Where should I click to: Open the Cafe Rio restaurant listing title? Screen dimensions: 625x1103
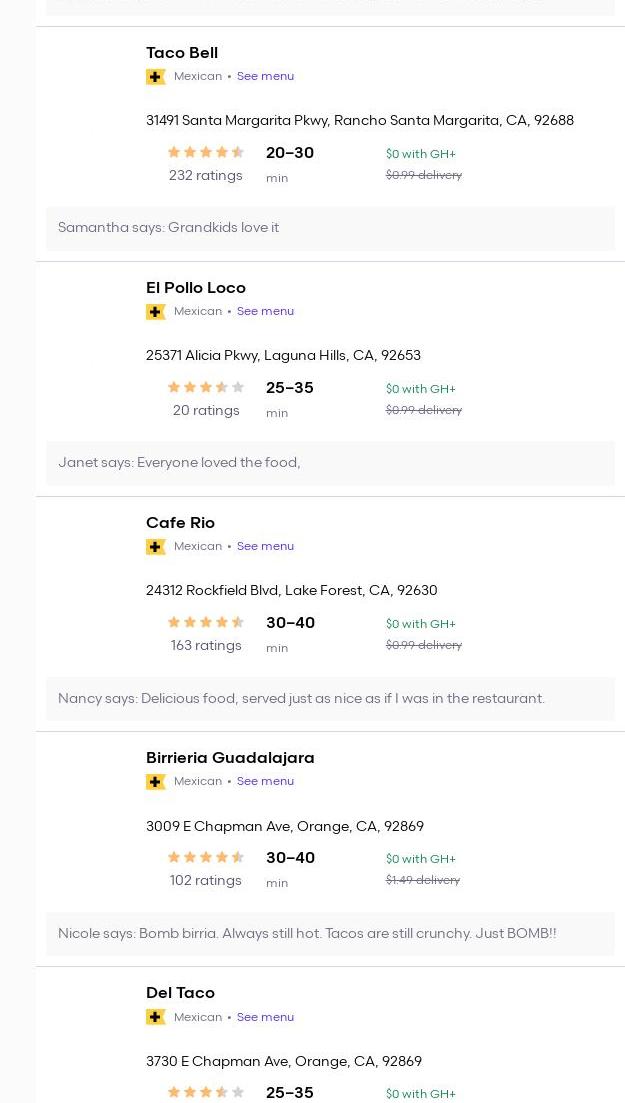180,523
